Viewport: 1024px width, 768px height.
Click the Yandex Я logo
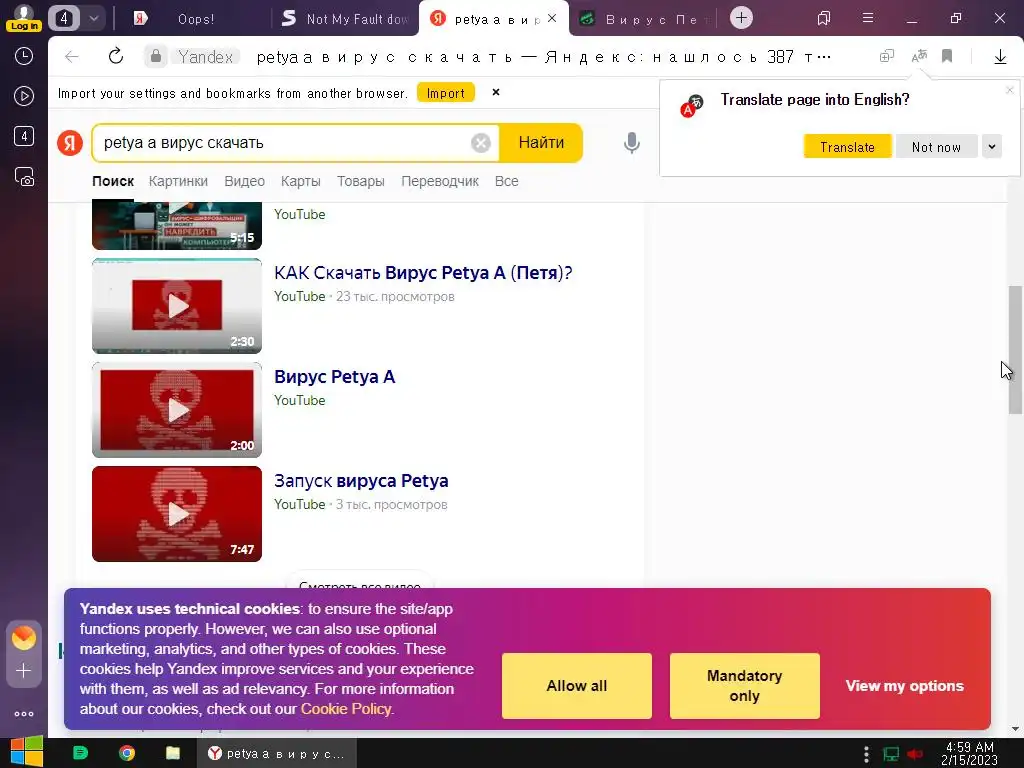(70, 142)
